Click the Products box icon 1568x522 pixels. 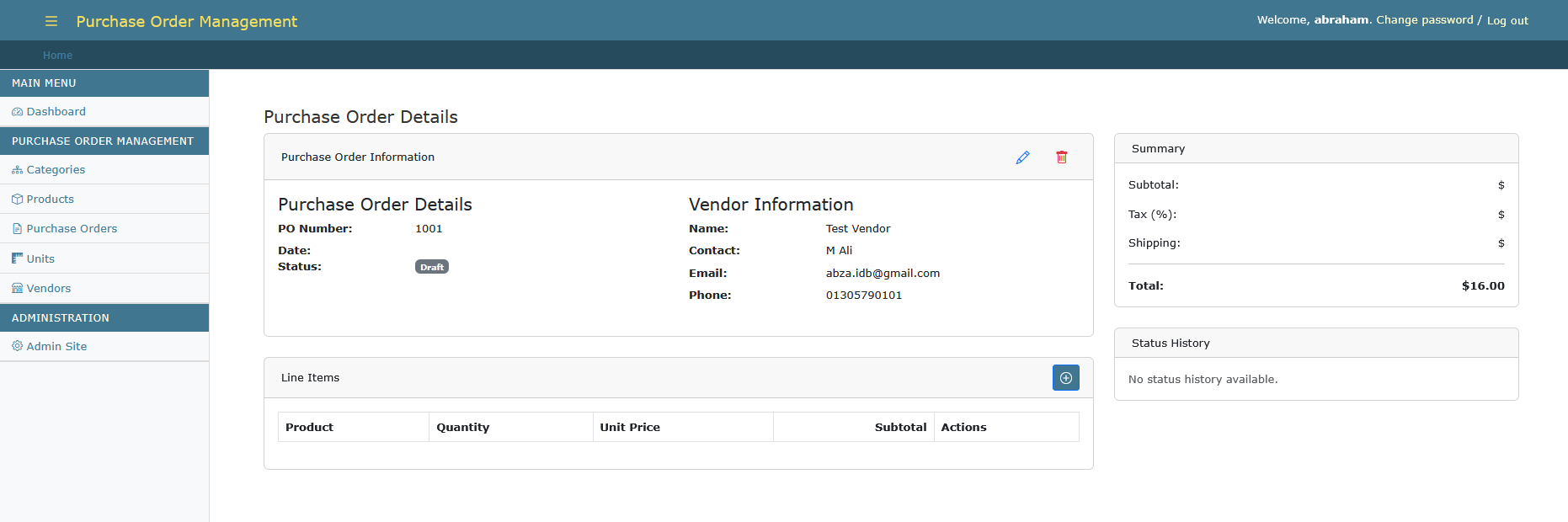tap(17, 200)
